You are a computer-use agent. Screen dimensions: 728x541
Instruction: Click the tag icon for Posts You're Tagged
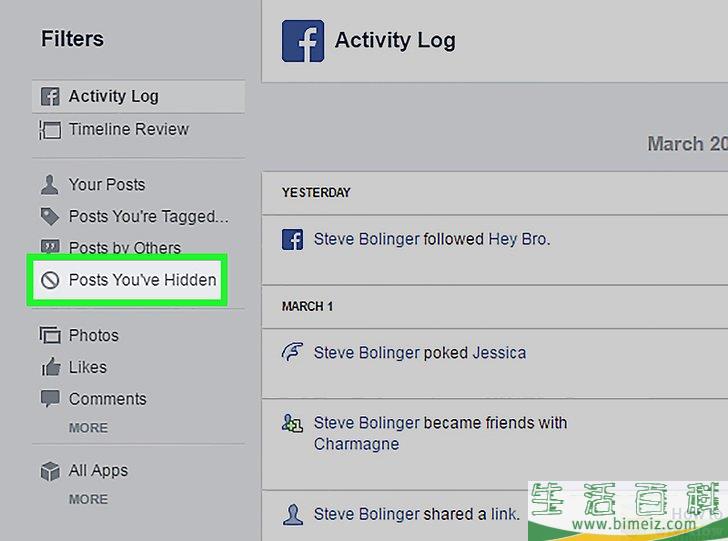[x=50, y=216]
